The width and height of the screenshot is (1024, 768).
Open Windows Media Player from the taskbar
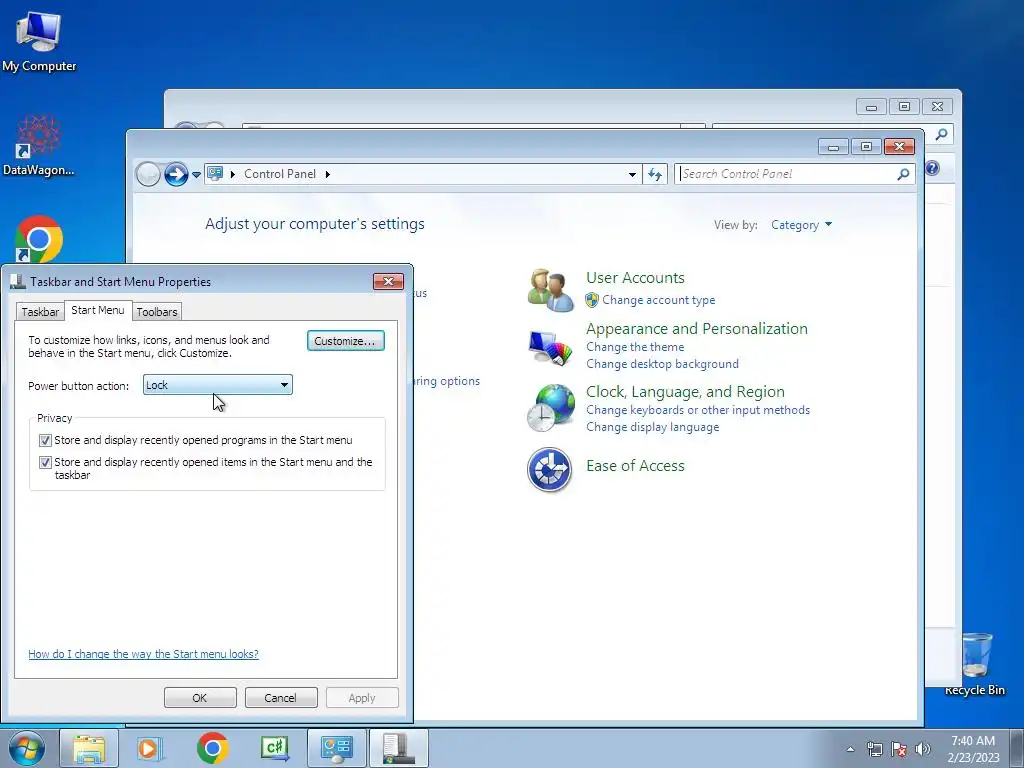point(150,748)
